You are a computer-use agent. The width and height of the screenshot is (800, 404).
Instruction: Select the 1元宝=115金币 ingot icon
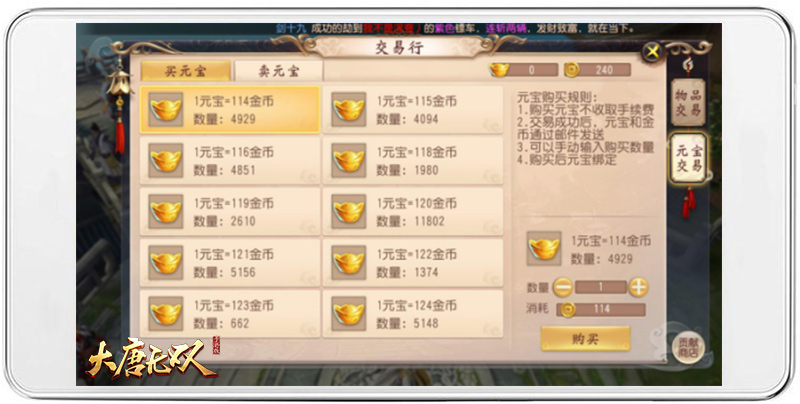[349, 110]
